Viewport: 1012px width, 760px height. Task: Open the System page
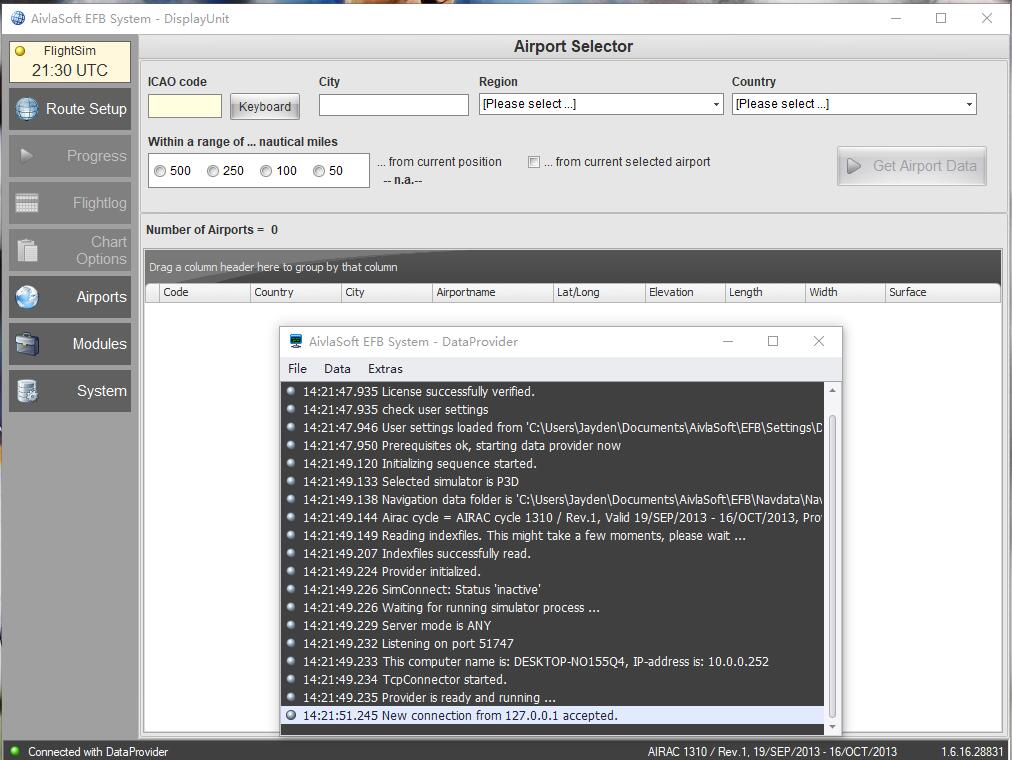click(x=70, y=391)
